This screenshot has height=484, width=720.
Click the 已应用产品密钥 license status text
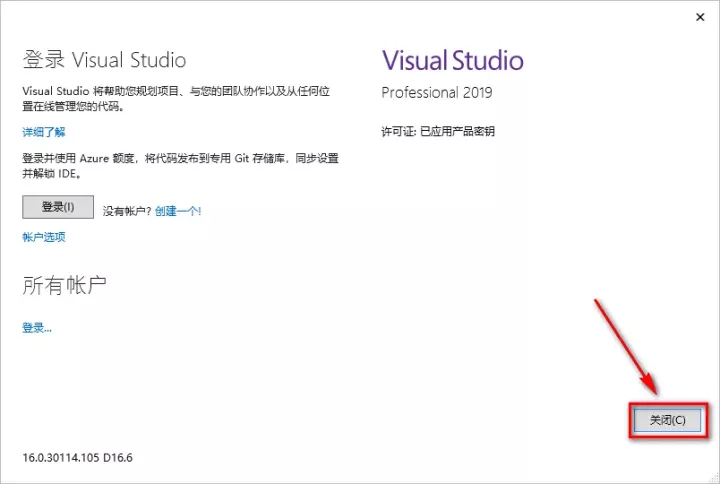457,131
